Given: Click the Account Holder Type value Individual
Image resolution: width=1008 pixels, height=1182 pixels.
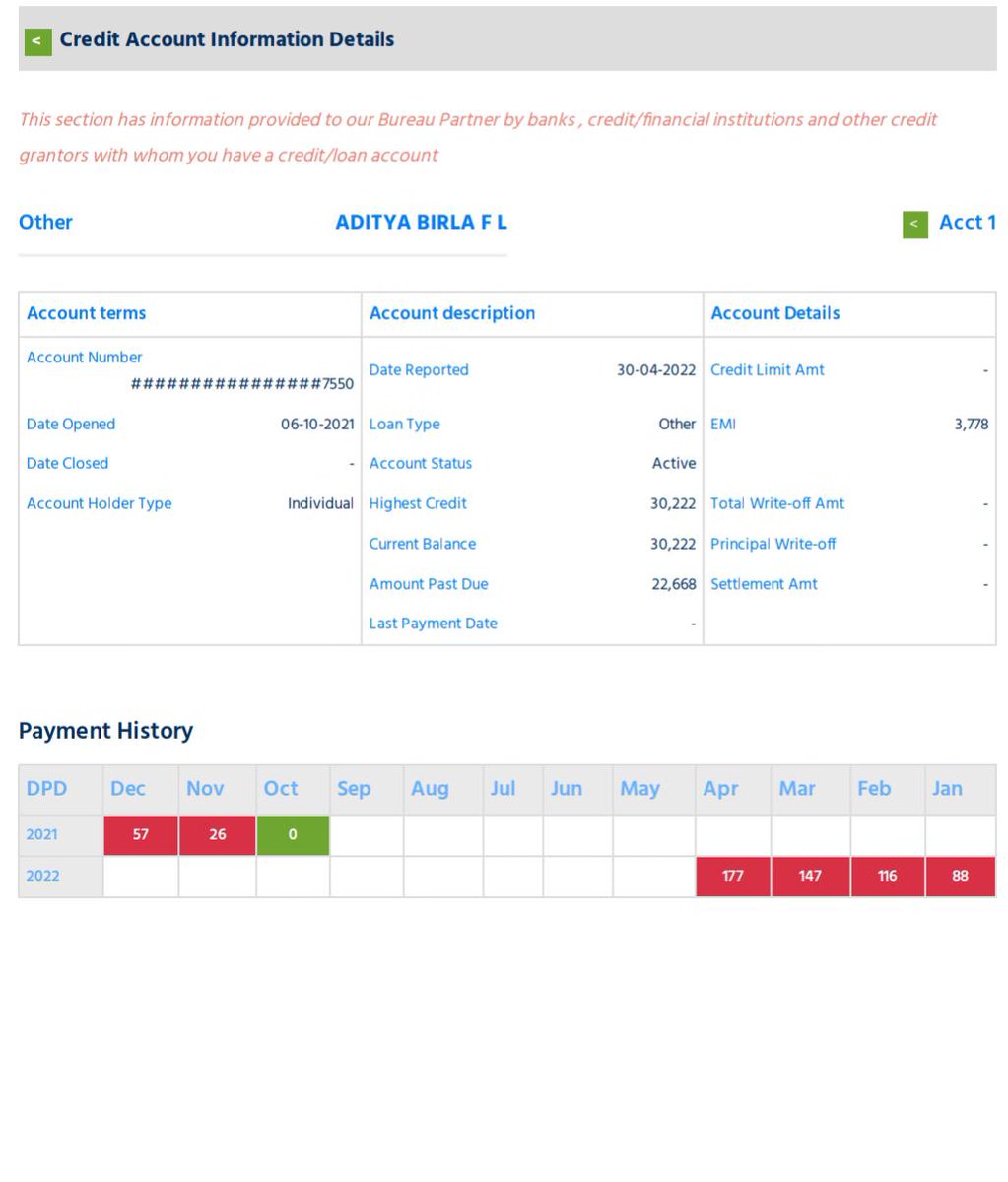Looking at the screenshot, I should click(x=320, y=503).
